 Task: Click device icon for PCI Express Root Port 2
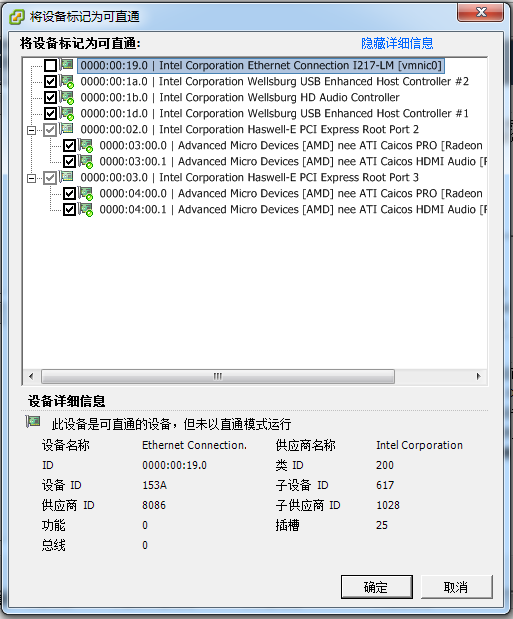tap(66, 129)
